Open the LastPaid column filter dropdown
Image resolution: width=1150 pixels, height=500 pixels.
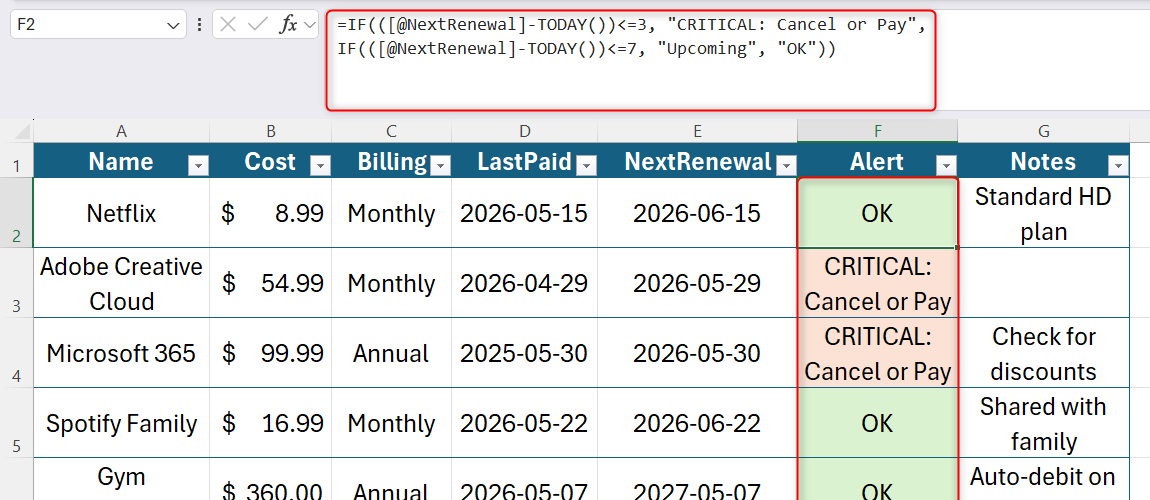point(586,166)
